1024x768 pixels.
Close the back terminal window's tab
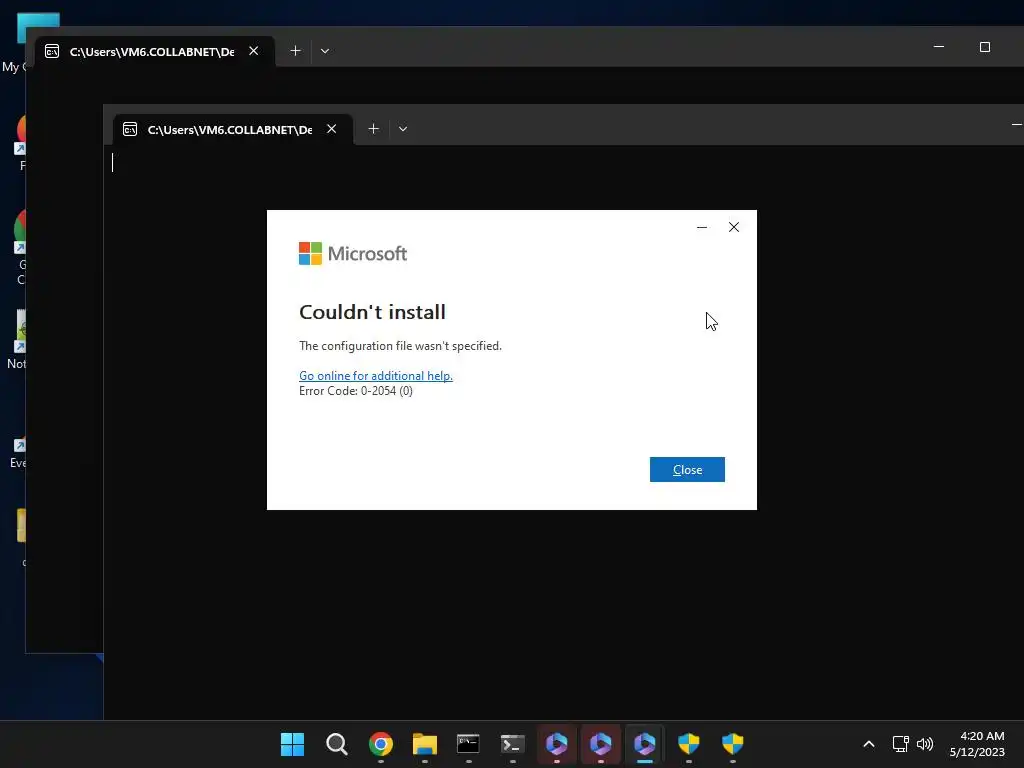coord(254,51)
